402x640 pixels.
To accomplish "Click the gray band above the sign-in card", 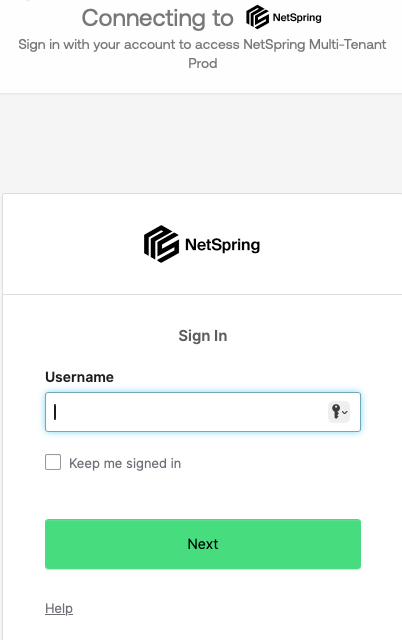I will tap(201, 143).
